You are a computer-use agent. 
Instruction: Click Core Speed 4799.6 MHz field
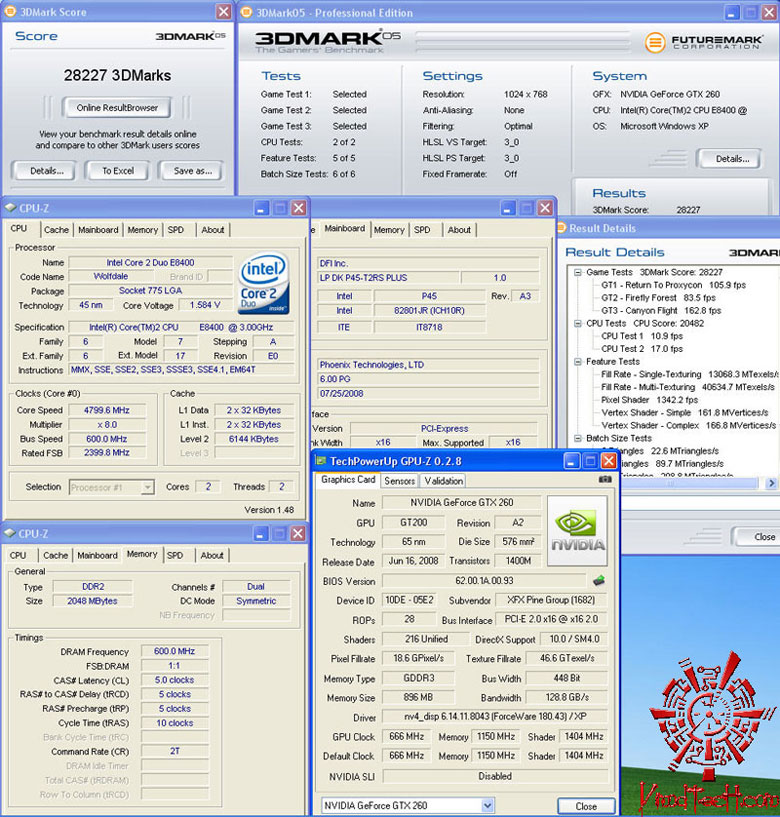click(x=107, y=410)
